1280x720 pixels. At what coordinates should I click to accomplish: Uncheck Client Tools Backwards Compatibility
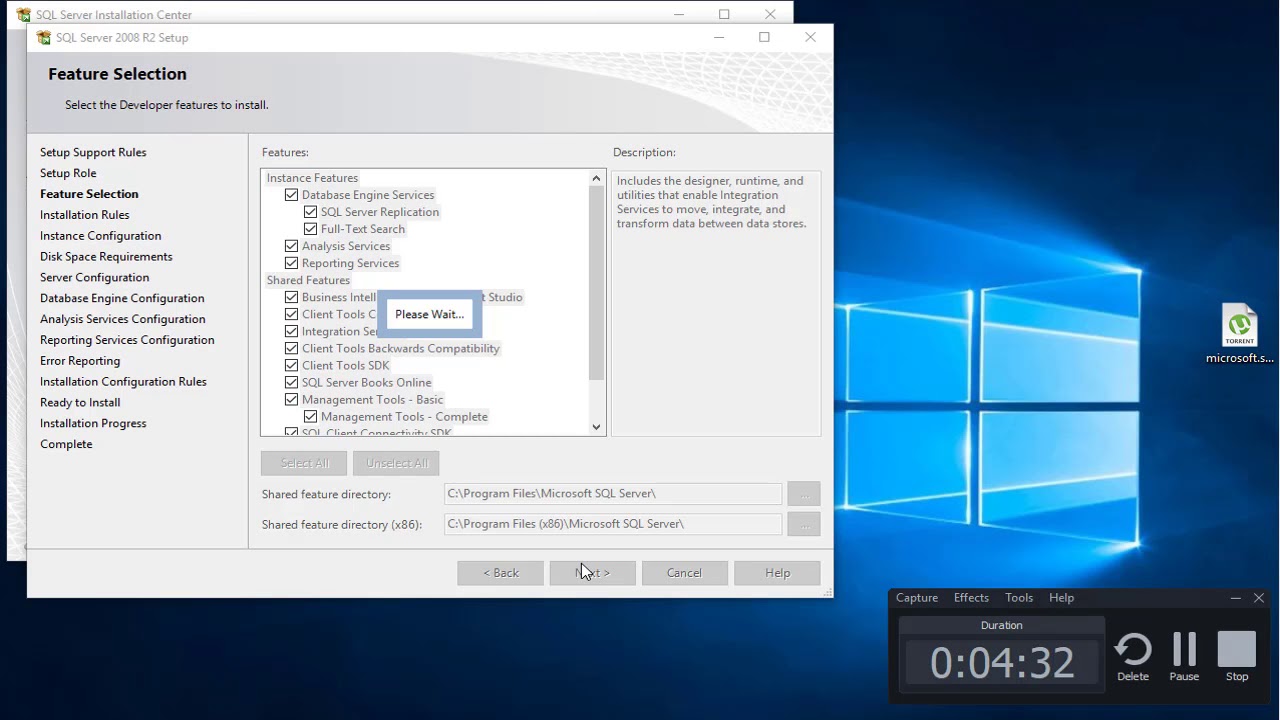click(291, 348)
